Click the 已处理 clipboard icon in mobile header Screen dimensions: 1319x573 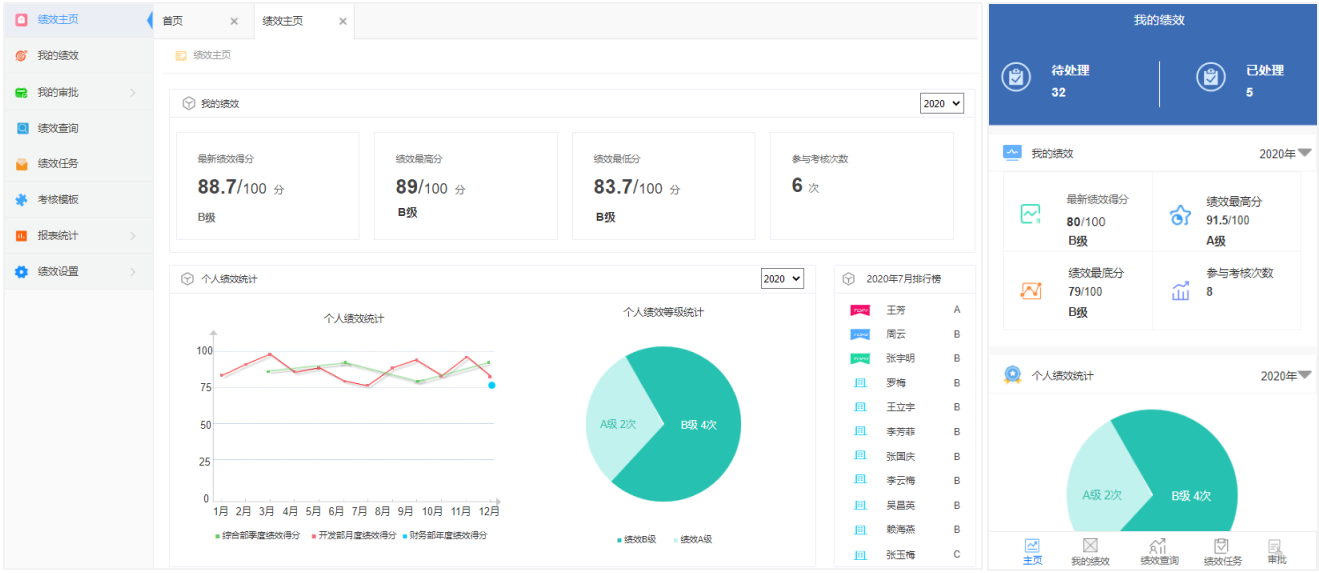1211,77
